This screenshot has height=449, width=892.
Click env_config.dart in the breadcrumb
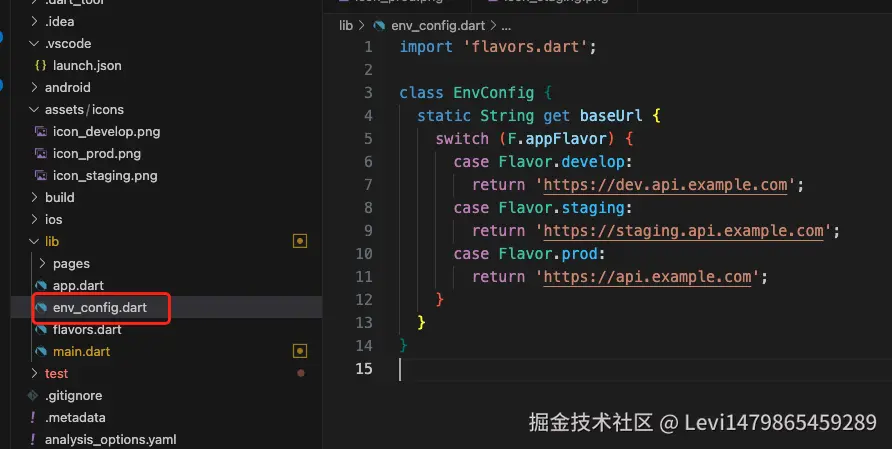point(438,26)
